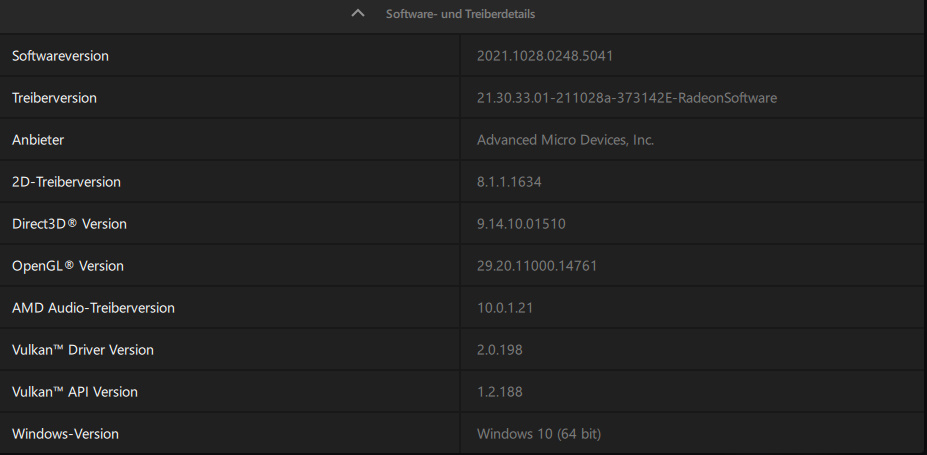Click the OpenGL value 29.20.11000.14761
This screenshot has width=927, height=455.
(x=537, y=266)
